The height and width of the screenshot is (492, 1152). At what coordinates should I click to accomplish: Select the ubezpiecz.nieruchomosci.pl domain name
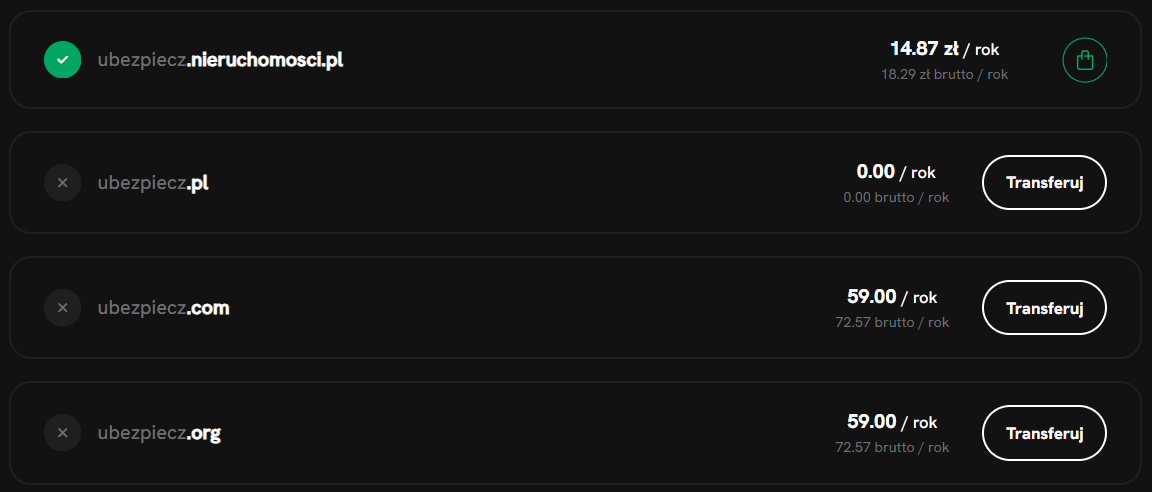tap(220, 60)
